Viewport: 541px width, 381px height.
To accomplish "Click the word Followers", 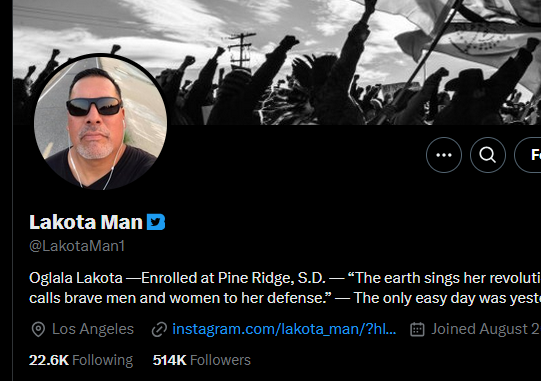I will click(x=220, y=360).
